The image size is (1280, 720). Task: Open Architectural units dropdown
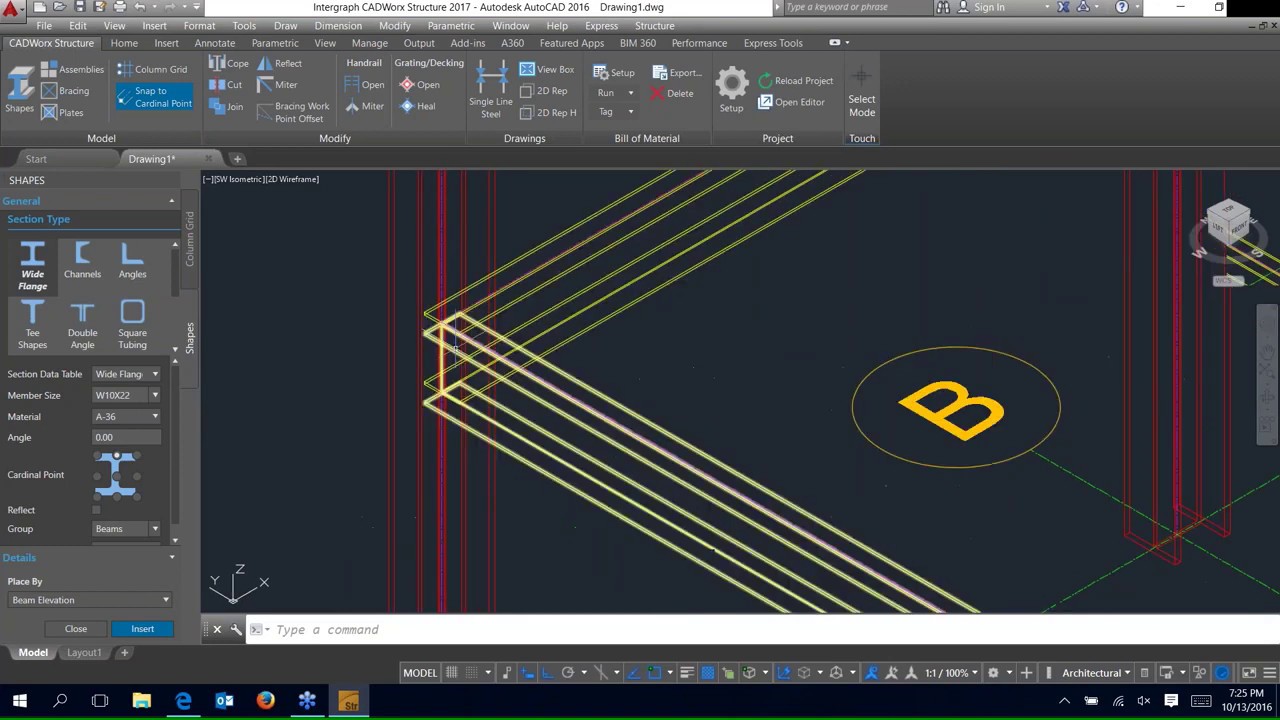click(1096, 673)
